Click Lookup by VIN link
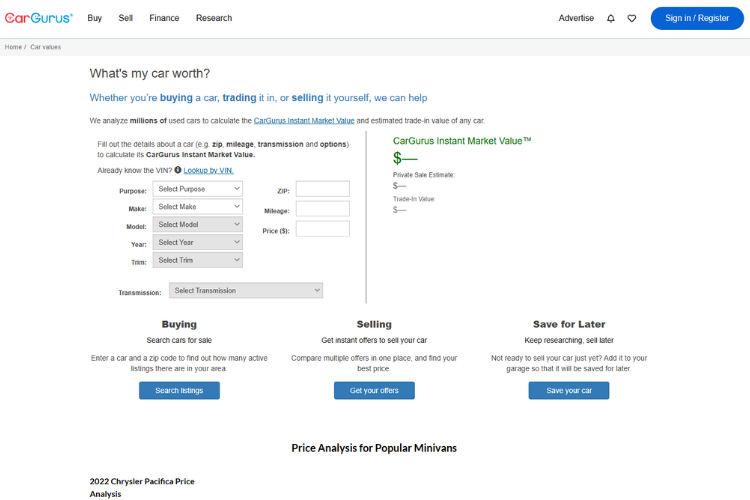 click(209, 170)
